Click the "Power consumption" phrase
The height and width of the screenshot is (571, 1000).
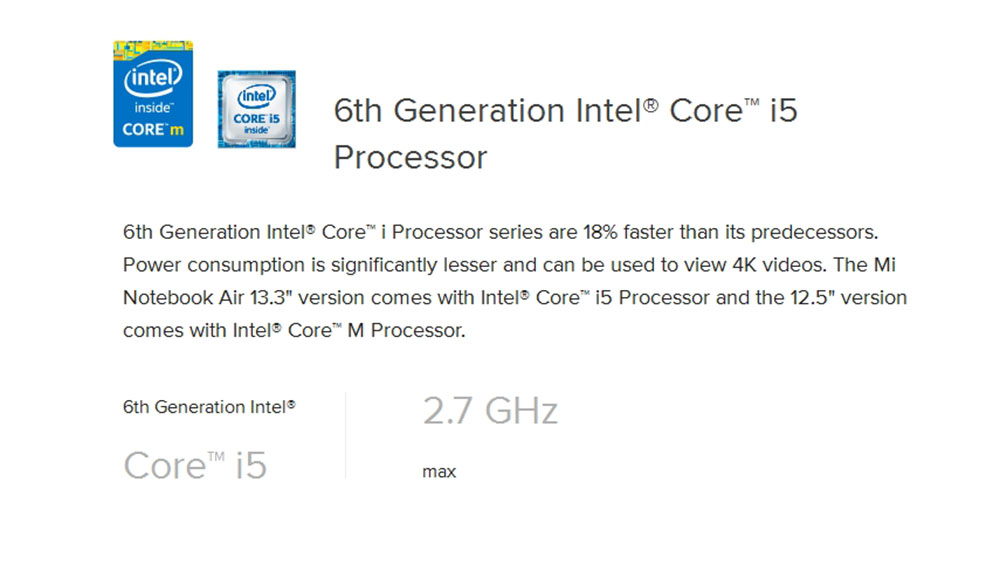pyautogui.click(x=202, y=265)
